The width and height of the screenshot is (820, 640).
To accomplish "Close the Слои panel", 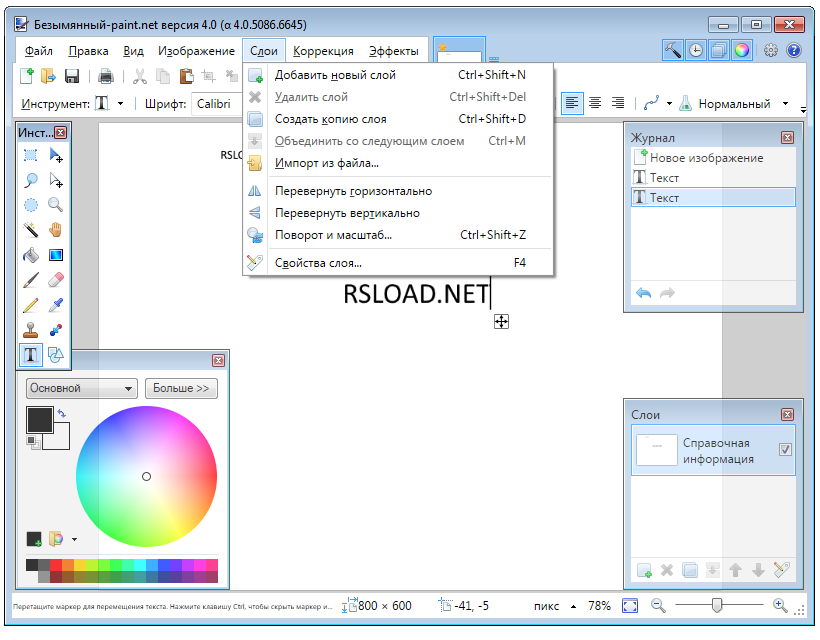I will (x=787, y=415).
